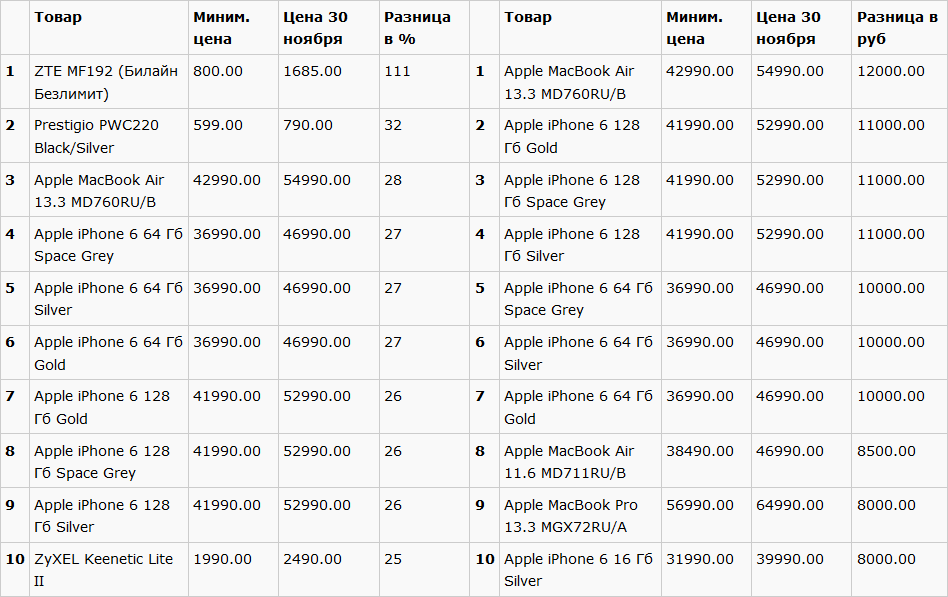The height and width of the screenshot is (597, 948).
Task: Select the 2490.00 price cell
Action: (x=312, y=559)
